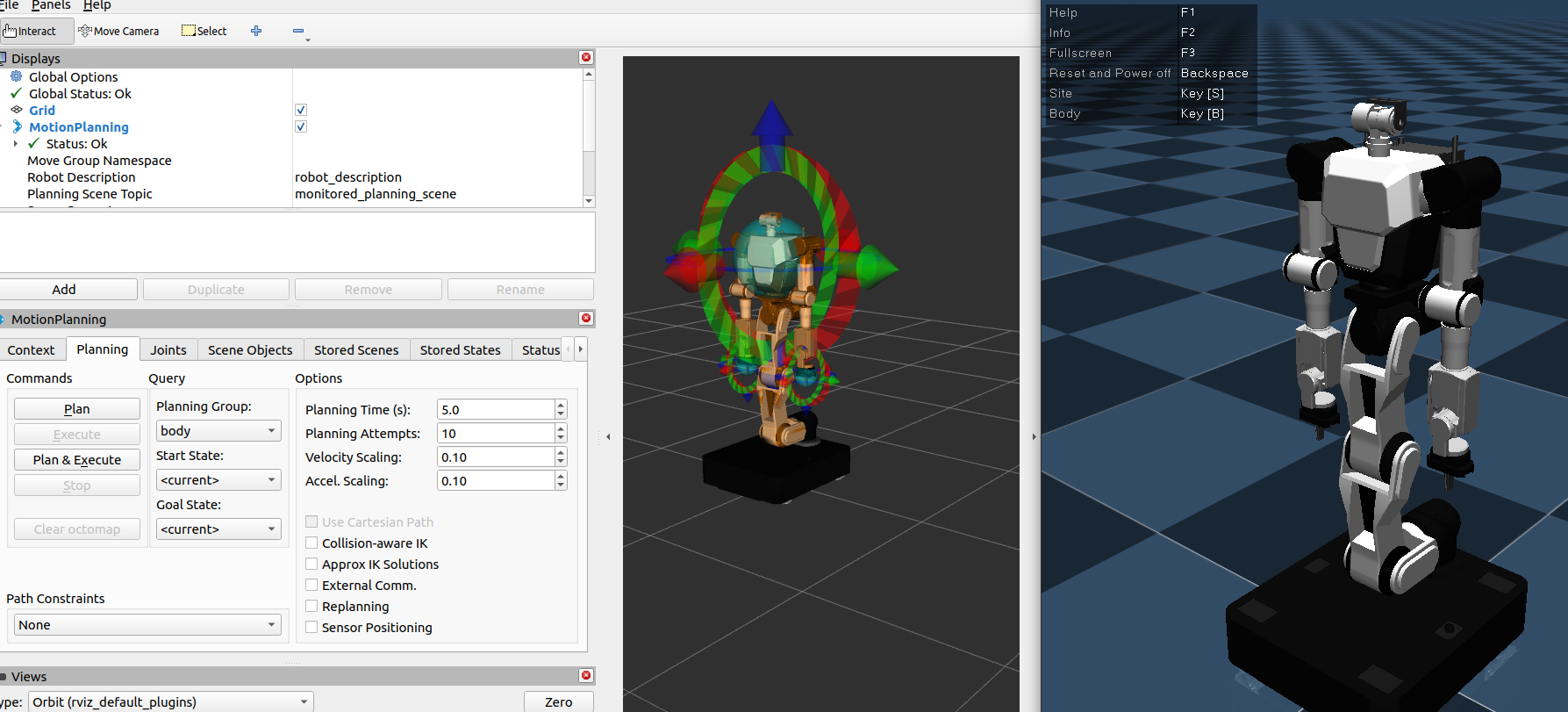This screenshot has height=712, width=1568.
Task: Close the Views panel
Action: (586, 675)
